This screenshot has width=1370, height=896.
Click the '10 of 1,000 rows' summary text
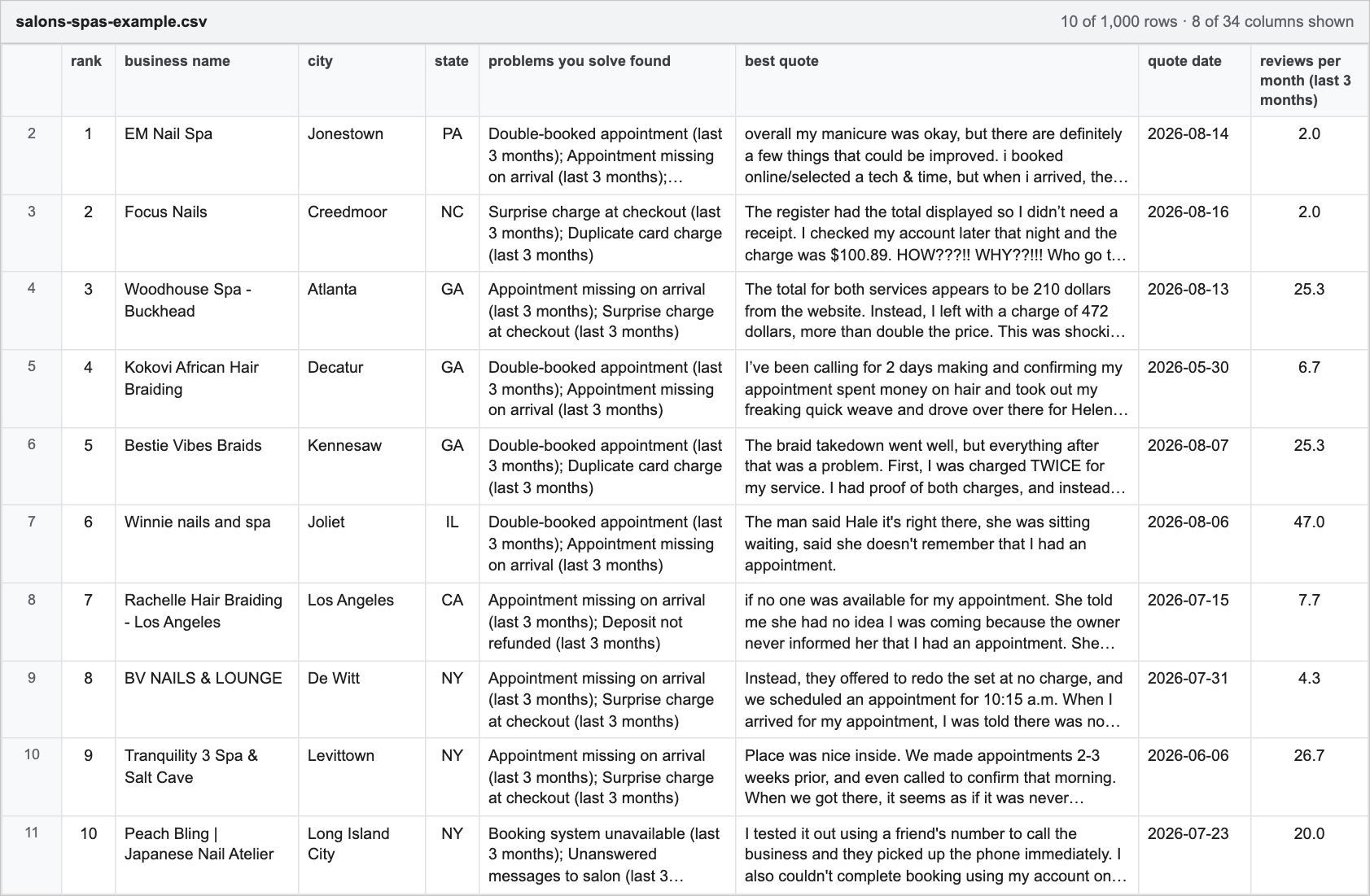coord(1118,22)
